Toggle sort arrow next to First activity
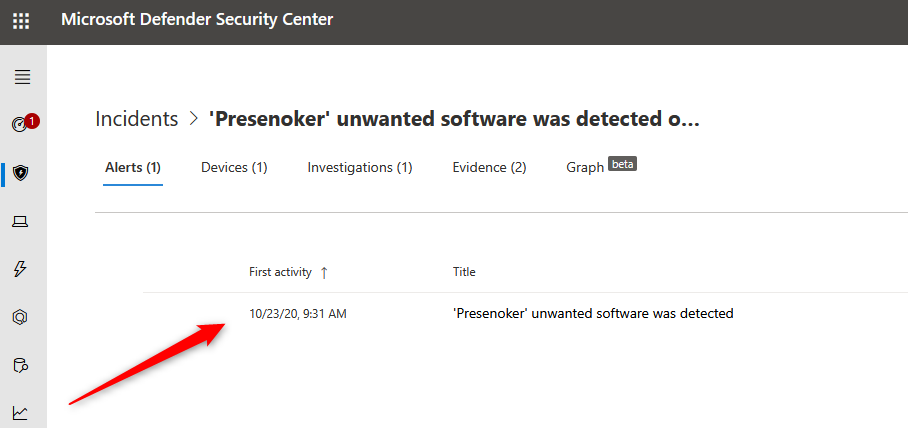This screenshot has height=428, width=908. pos(324,272)
